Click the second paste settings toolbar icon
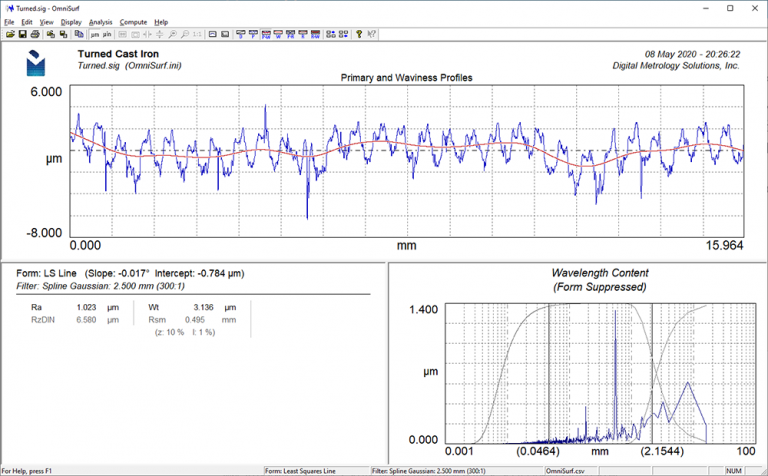The width and height of the screenshot is (768, 476). click(63, 34)
